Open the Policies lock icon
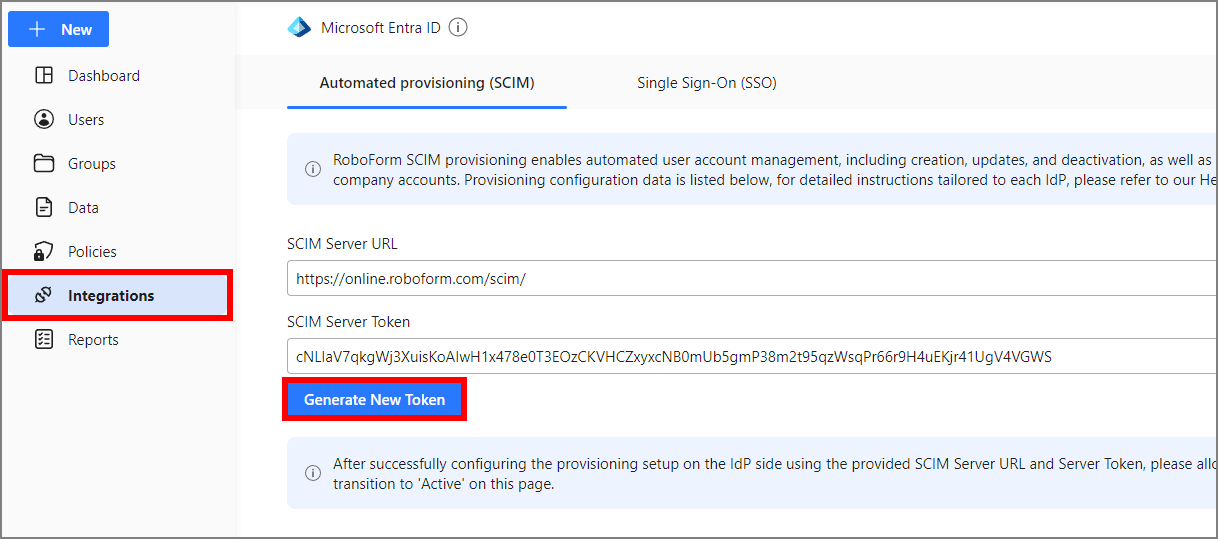1218x539 pixels. tap(44, 252)
